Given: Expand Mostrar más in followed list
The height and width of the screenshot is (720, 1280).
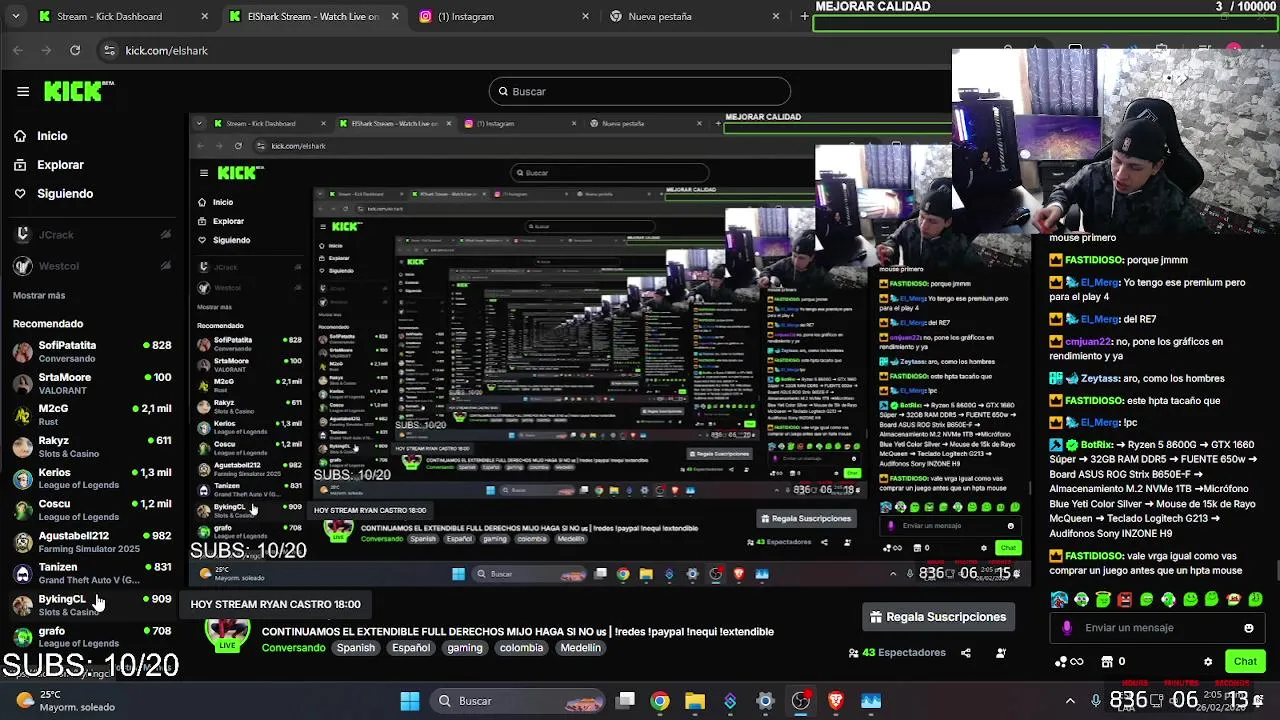Looking at the screenshot, I should pyautogui.click(x=39, y=295).
